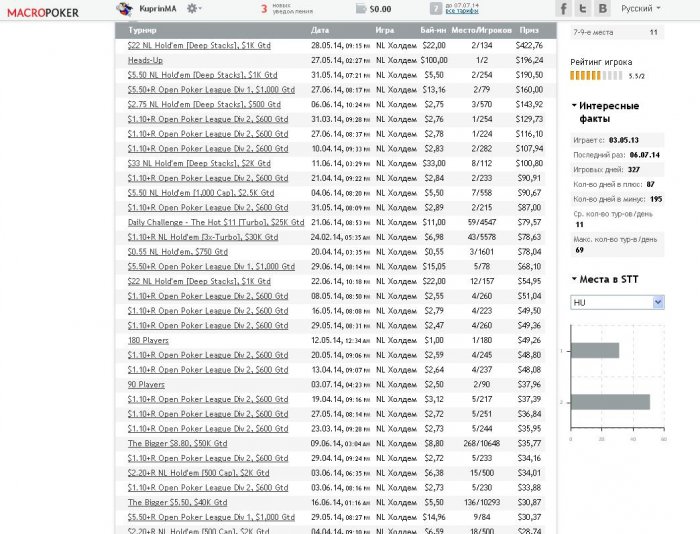Open the settings gear menu

(193, 8)
